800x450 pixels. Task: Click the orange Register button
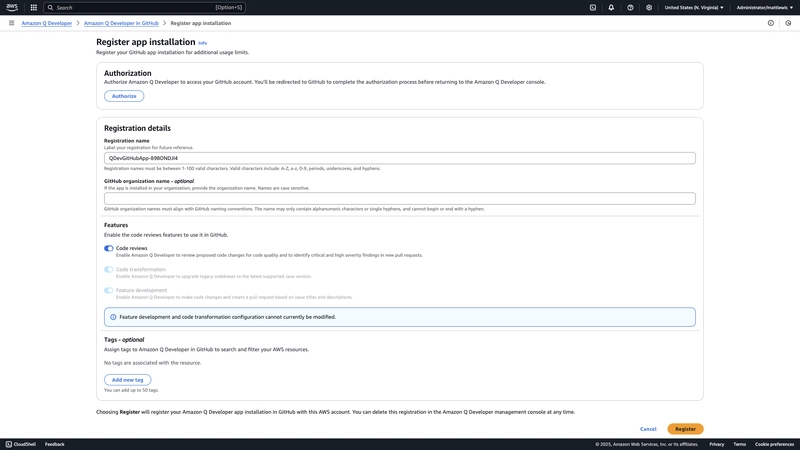[685, 429]
